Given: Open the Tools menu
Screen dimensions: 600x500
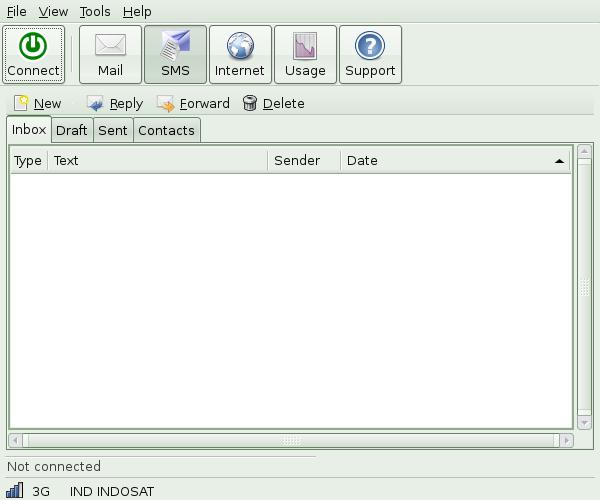Looking at the screenshot, I should tap(95, 11).
